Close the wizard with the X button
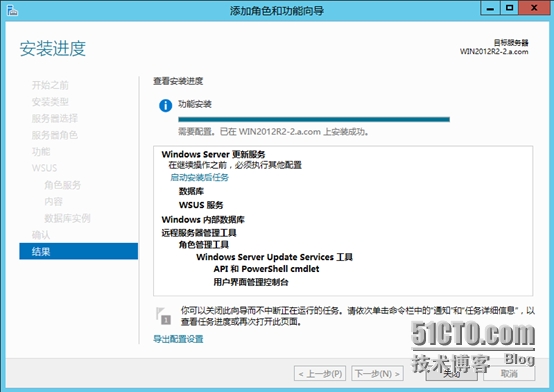The width and height of the screenshot is (554, 392). (x=534, y=8)
